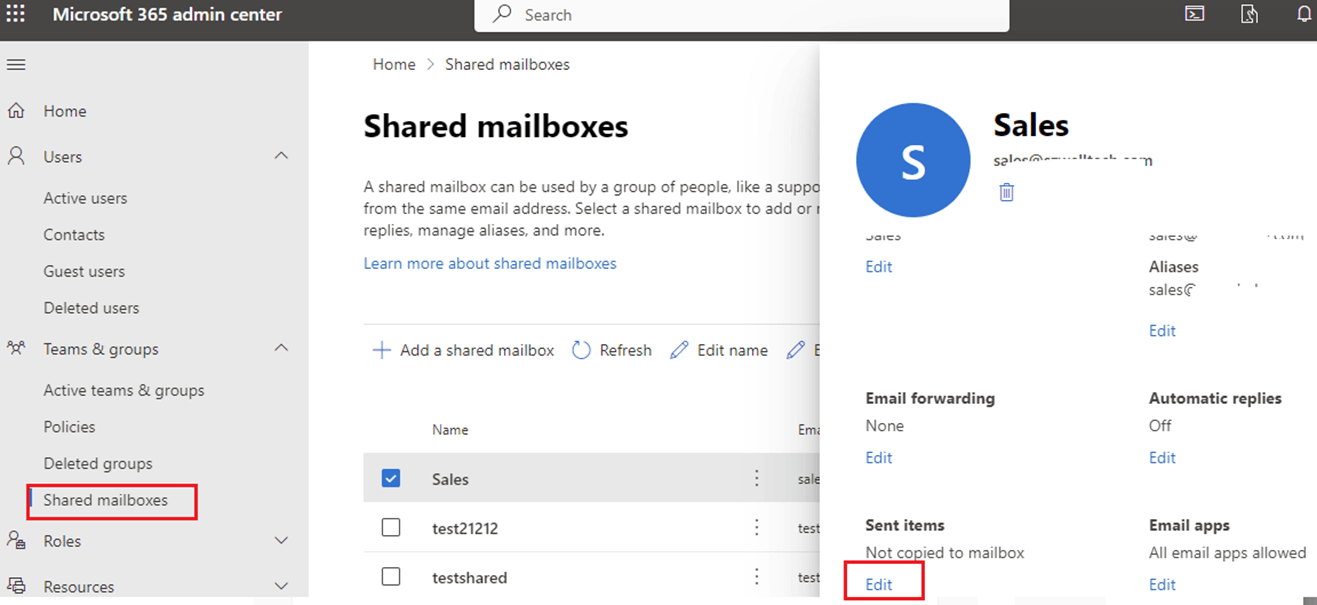
Task: Click the document icon in top bar
Action: coord(1249,14)
